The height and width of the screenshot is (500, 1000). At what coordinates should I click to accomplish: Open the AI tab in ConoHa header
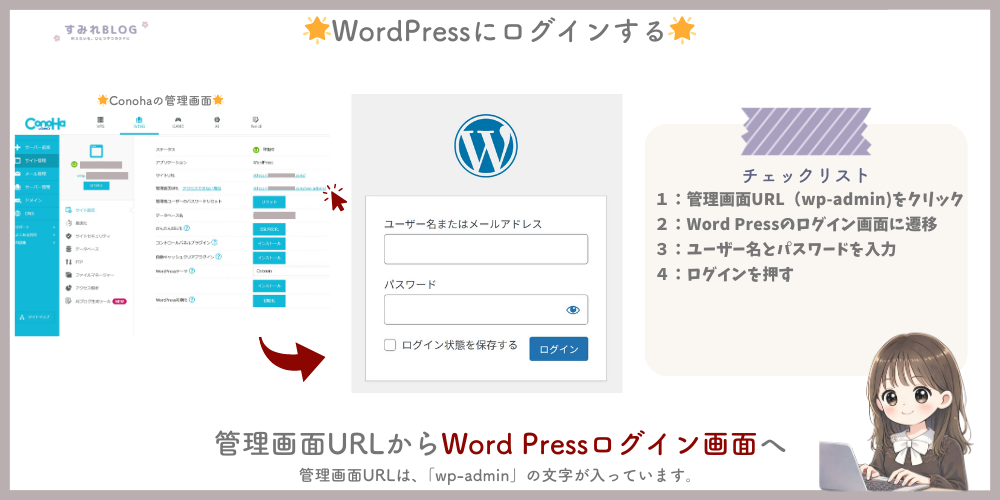click(217, 122)
